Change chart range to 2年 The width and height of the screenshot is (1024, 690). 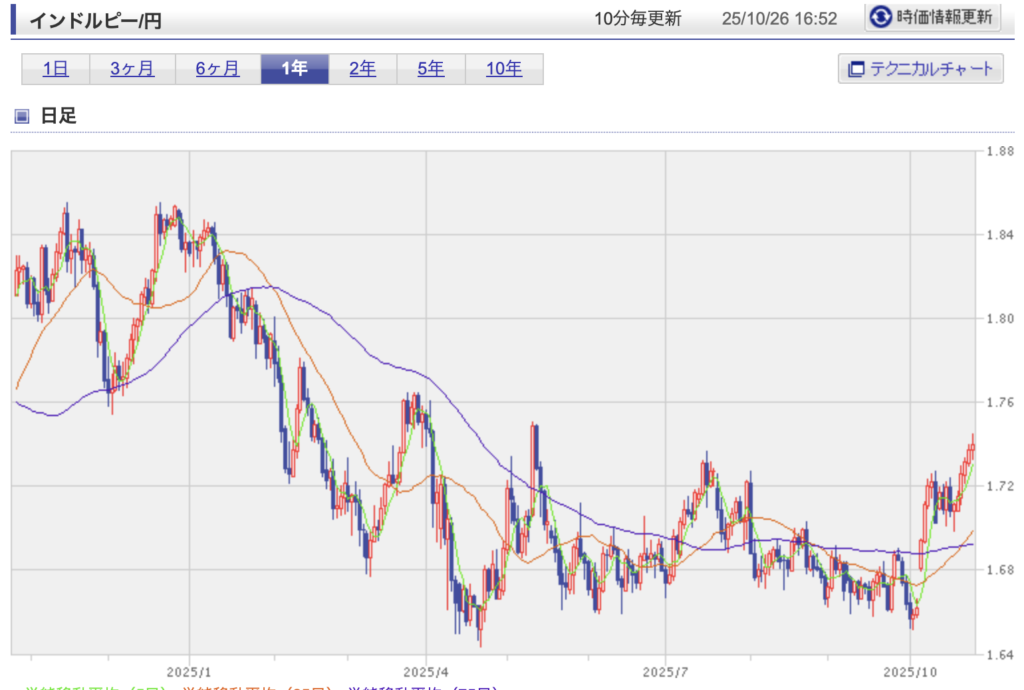[x=362, y=69]
